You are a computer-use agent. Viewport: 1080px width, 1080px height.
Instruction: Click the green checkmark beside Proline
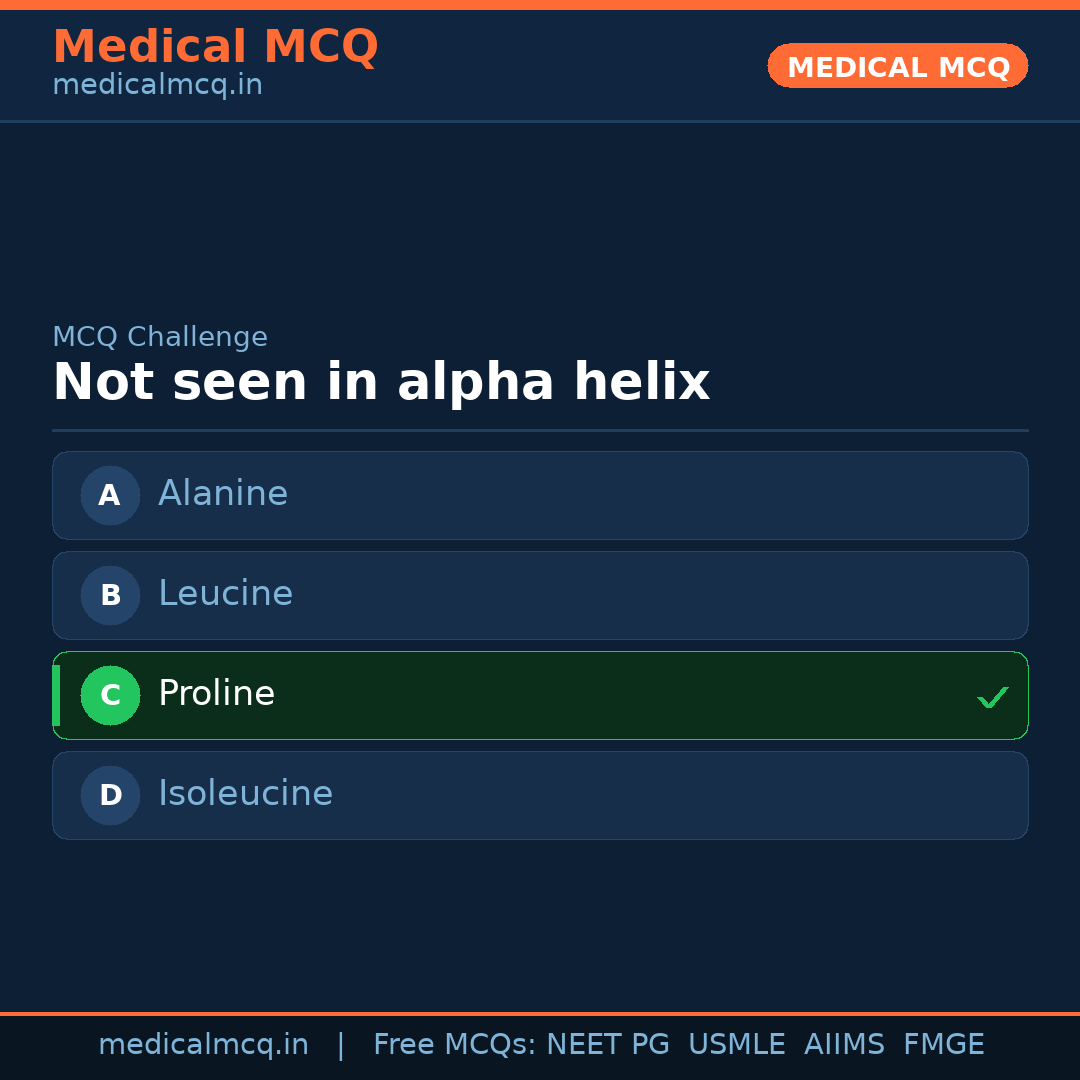pos(992,697)
